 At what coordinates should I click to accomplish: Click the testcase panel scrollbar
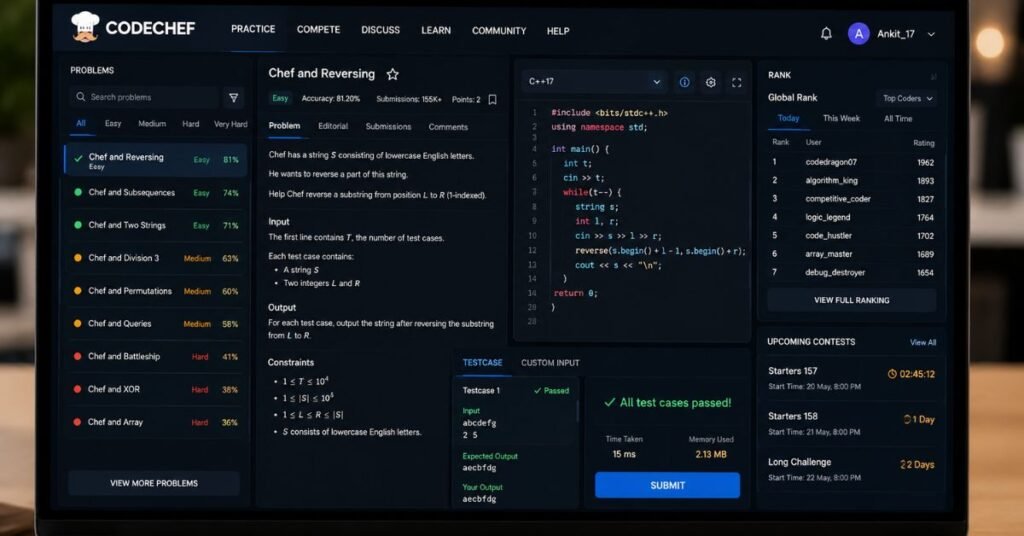coord(577,411)
